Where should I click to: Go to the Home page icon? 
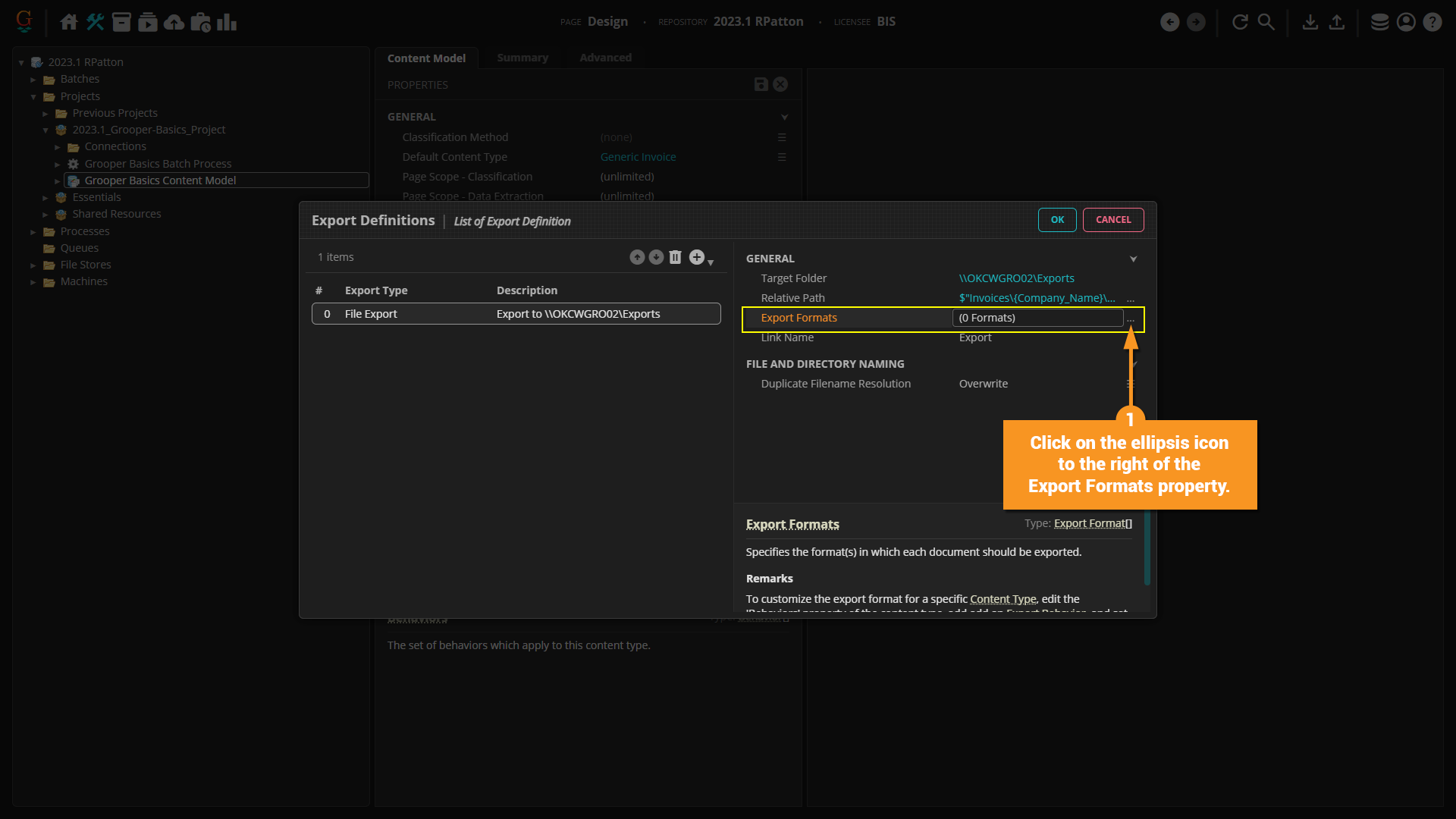click(69, 22)
